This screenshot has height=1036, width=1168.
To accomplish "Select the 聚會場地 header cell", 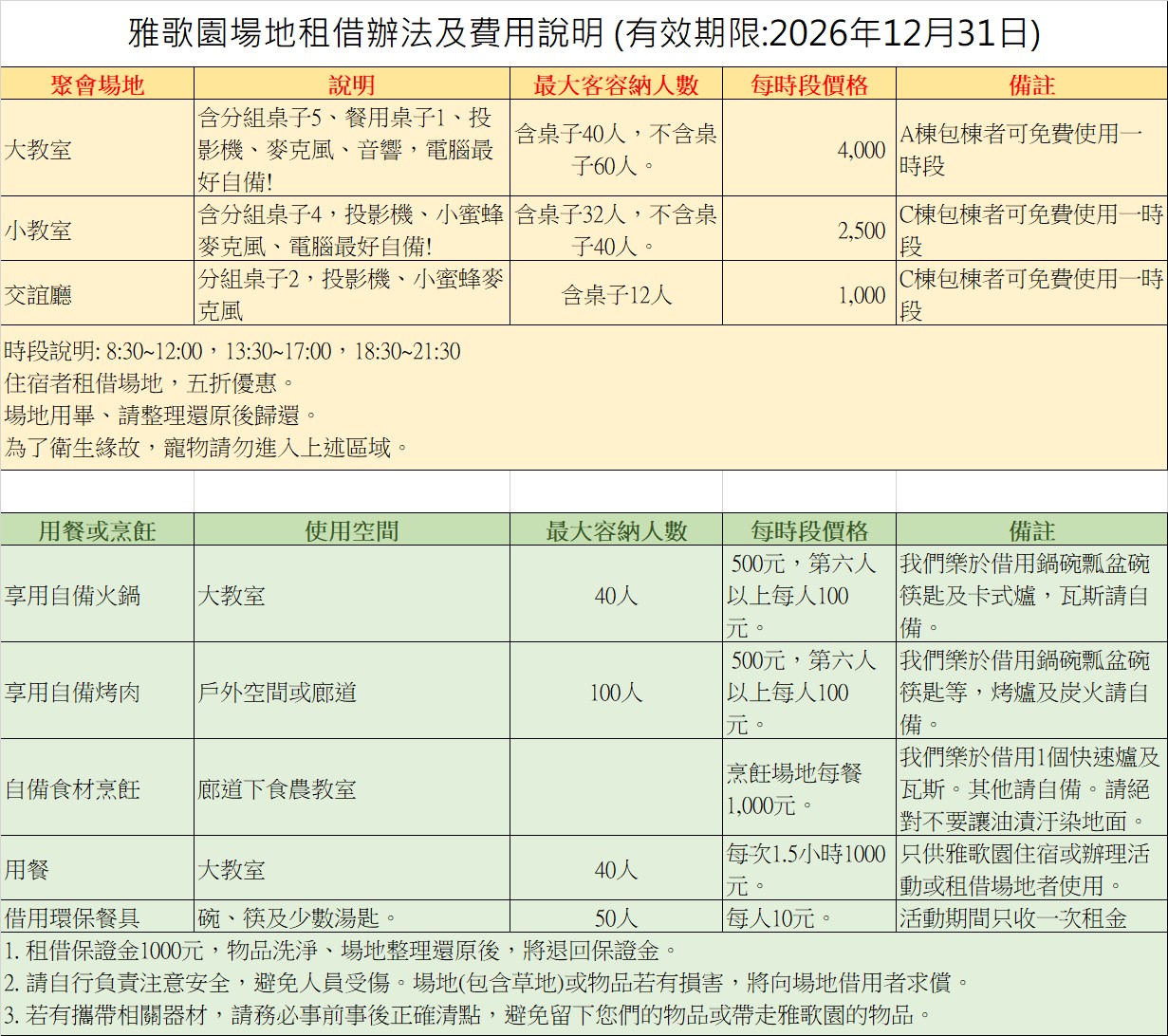I will pos(97,84).
